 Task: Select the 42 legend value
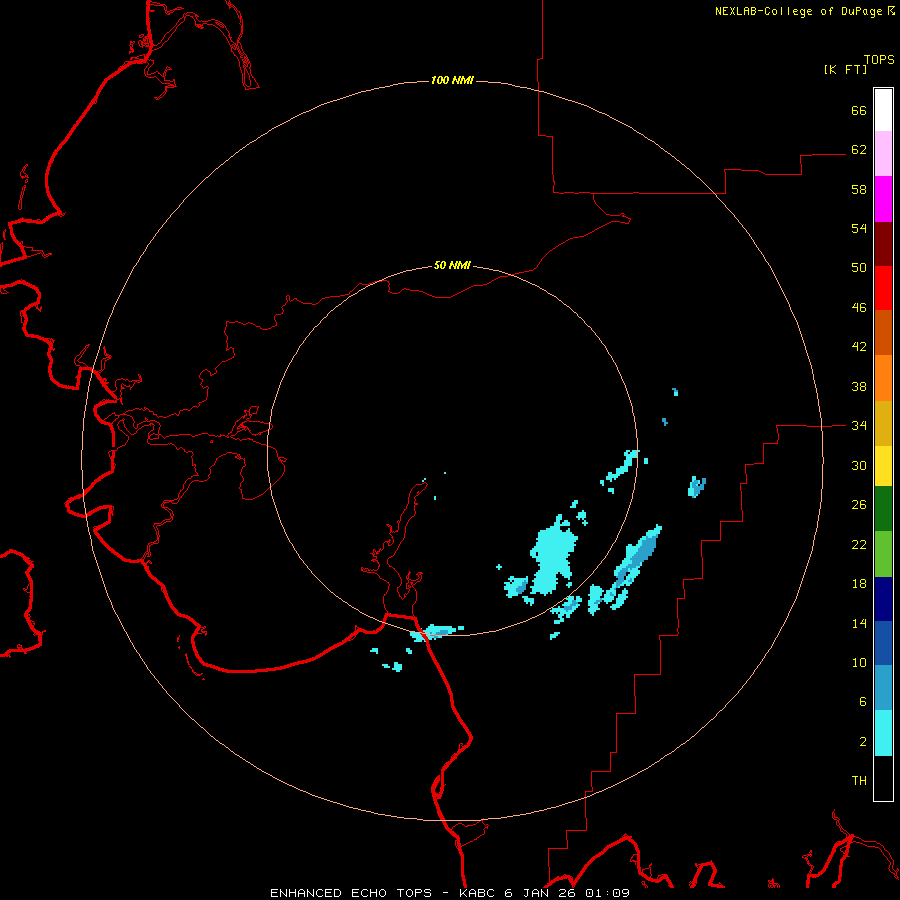[x=859, y=347]
